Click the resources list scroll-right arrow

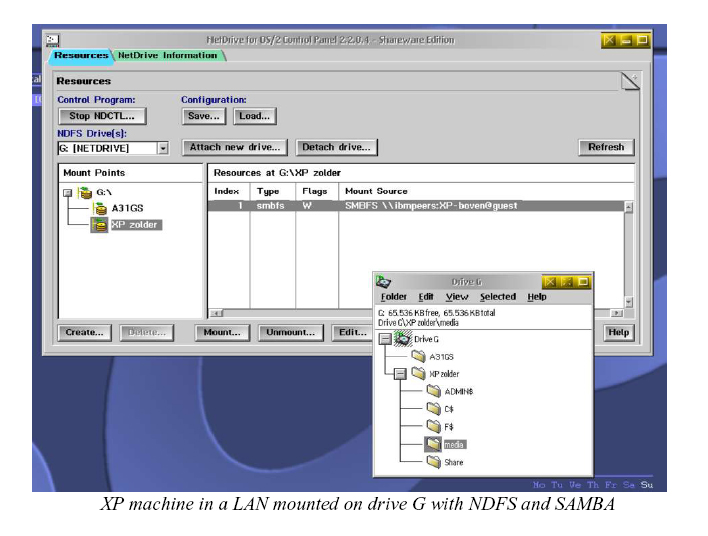click(x=616, y=313)
